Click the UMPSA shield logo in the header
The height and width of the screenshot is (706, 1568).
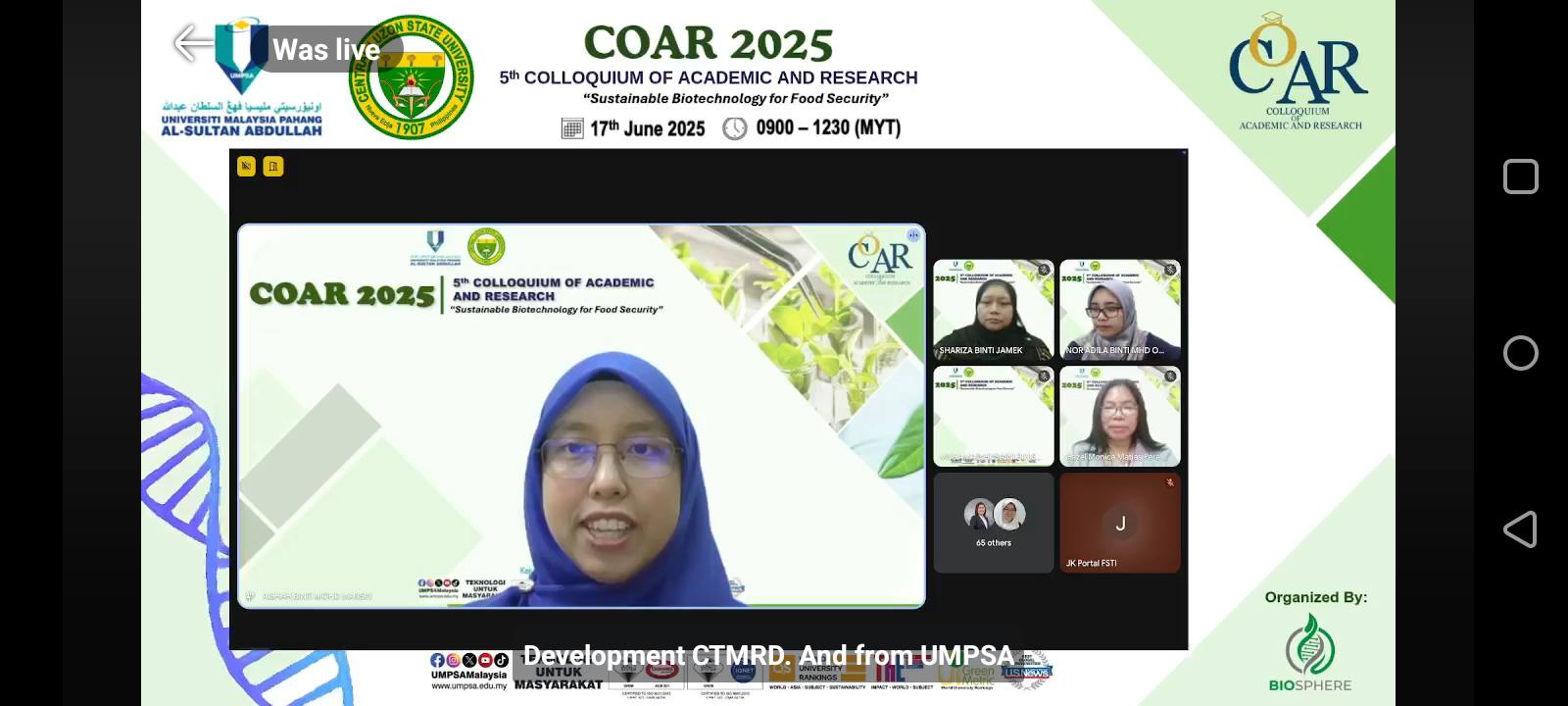coord(242,55)
